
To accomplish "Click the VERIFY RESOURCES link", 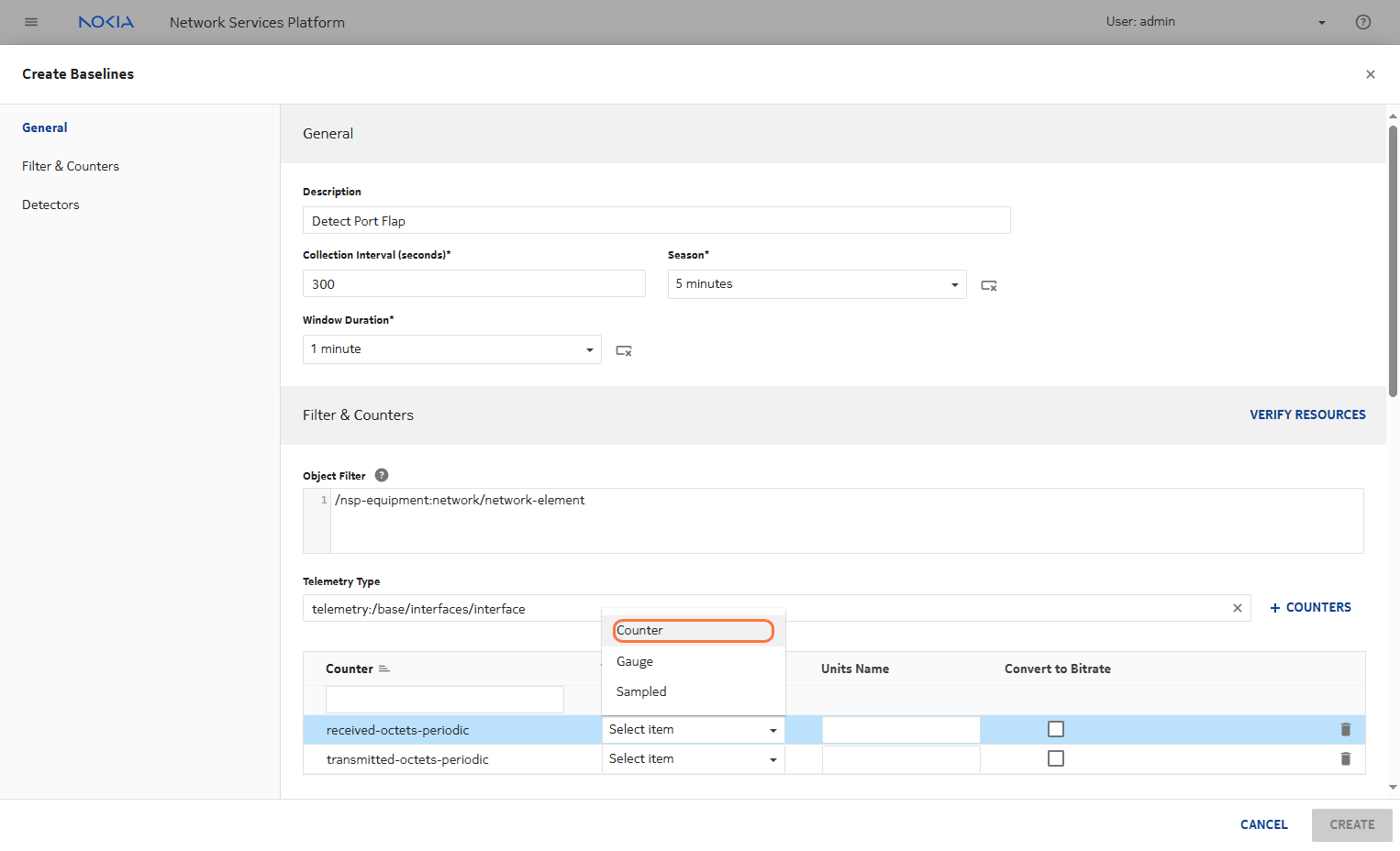I will (x=1306, y=414).
